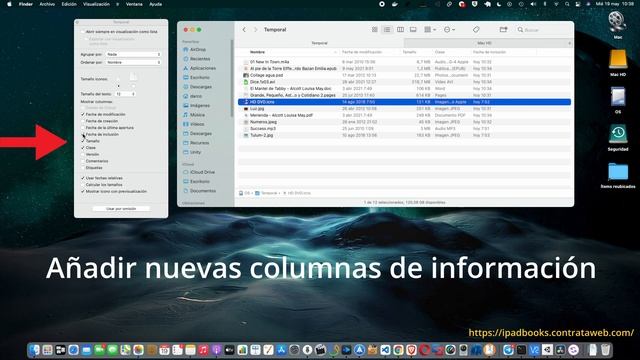640x360 pixels.
Task: Open the Tamaño del texto dropdown
Action: (x=125, y=94)
